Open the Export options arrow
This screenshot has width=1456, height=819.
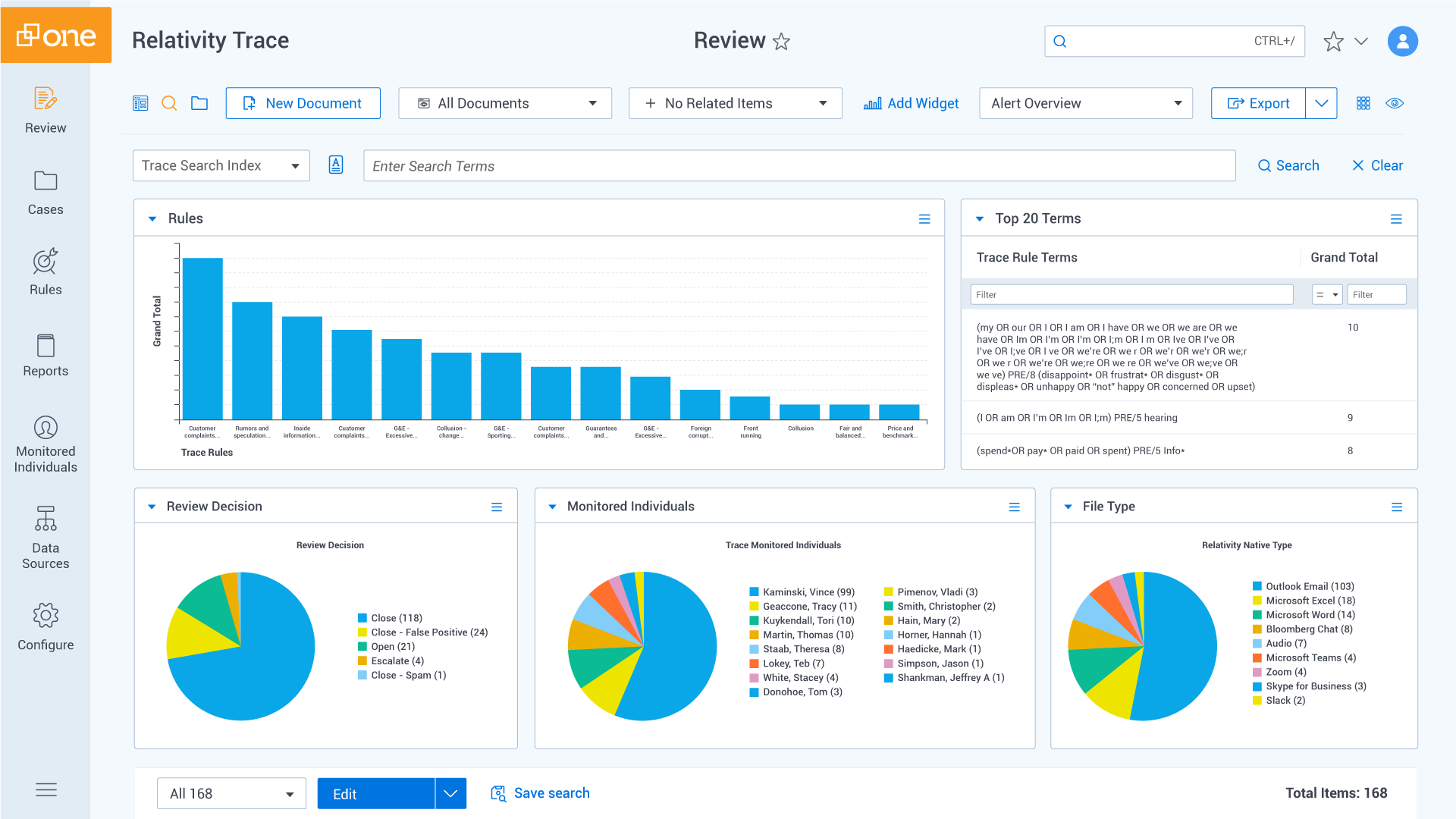[x=1321, y=103]
